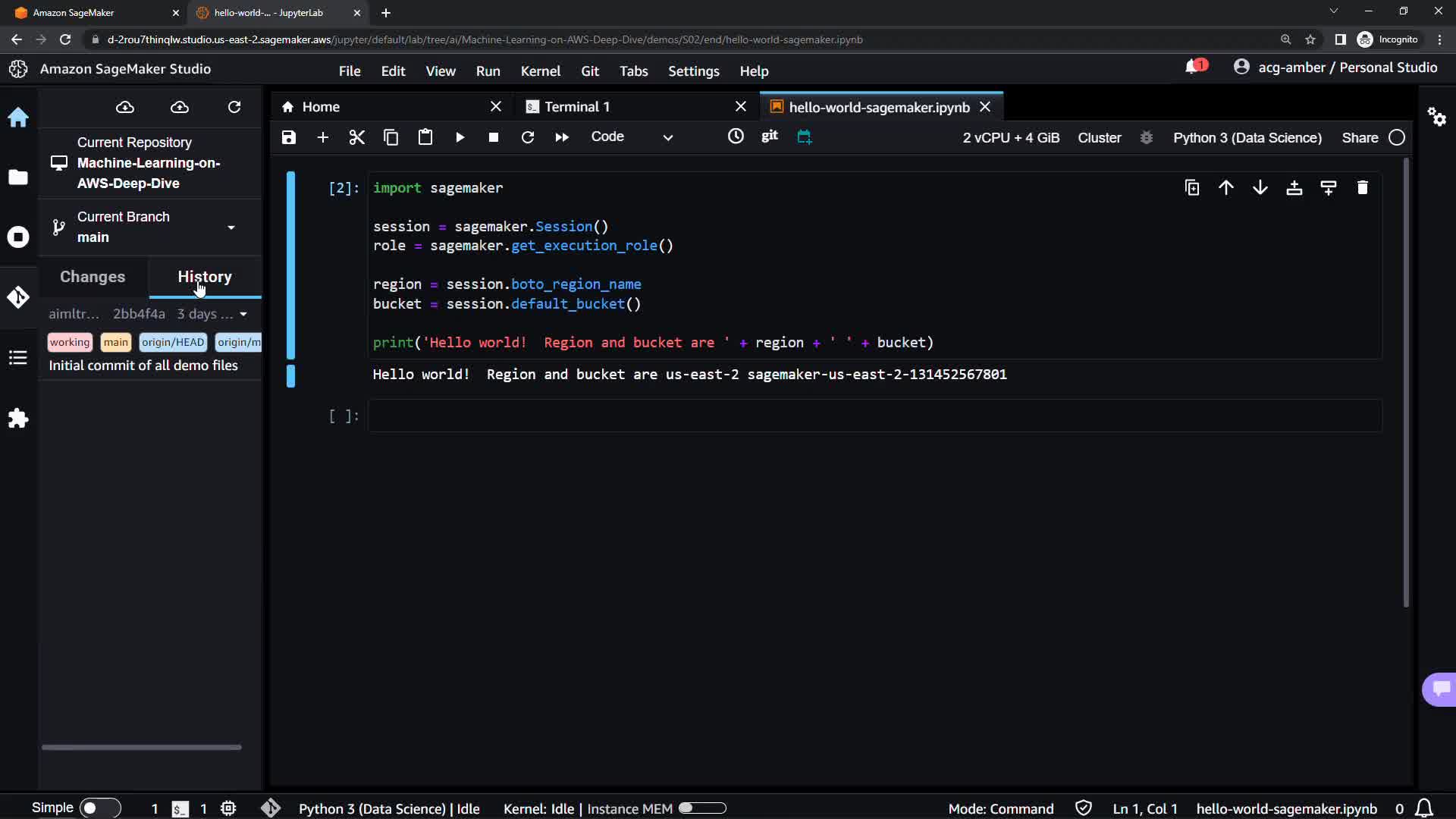The height and width of the screenshot is (819, 1456).
Task: Click the Share button
Action: click(1360, 137)
